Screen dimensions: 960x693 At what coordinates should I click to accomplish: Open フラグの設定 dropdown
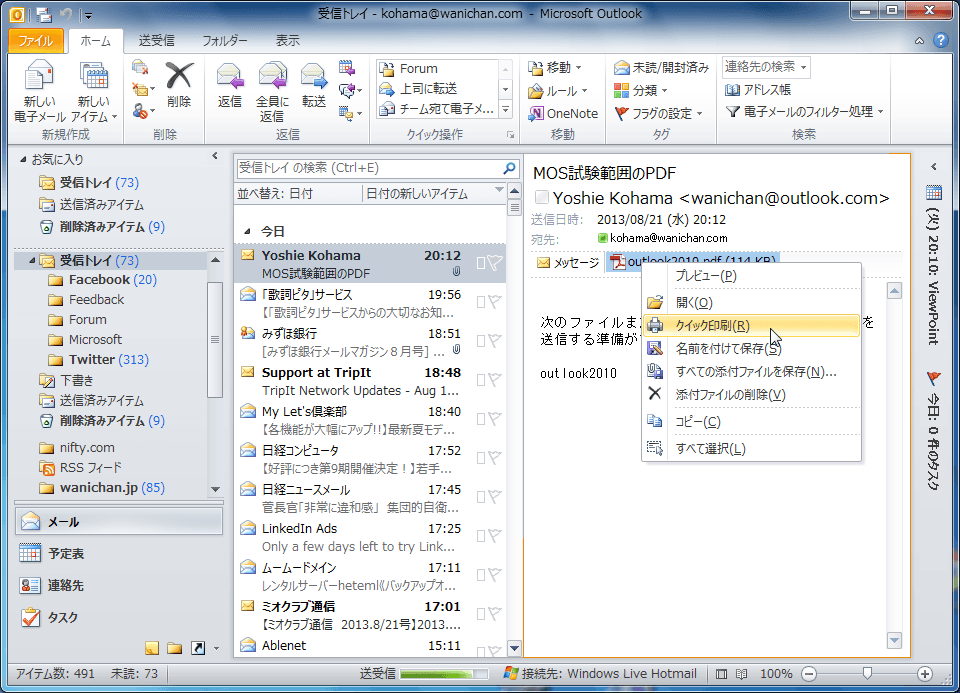pos(658,113)
